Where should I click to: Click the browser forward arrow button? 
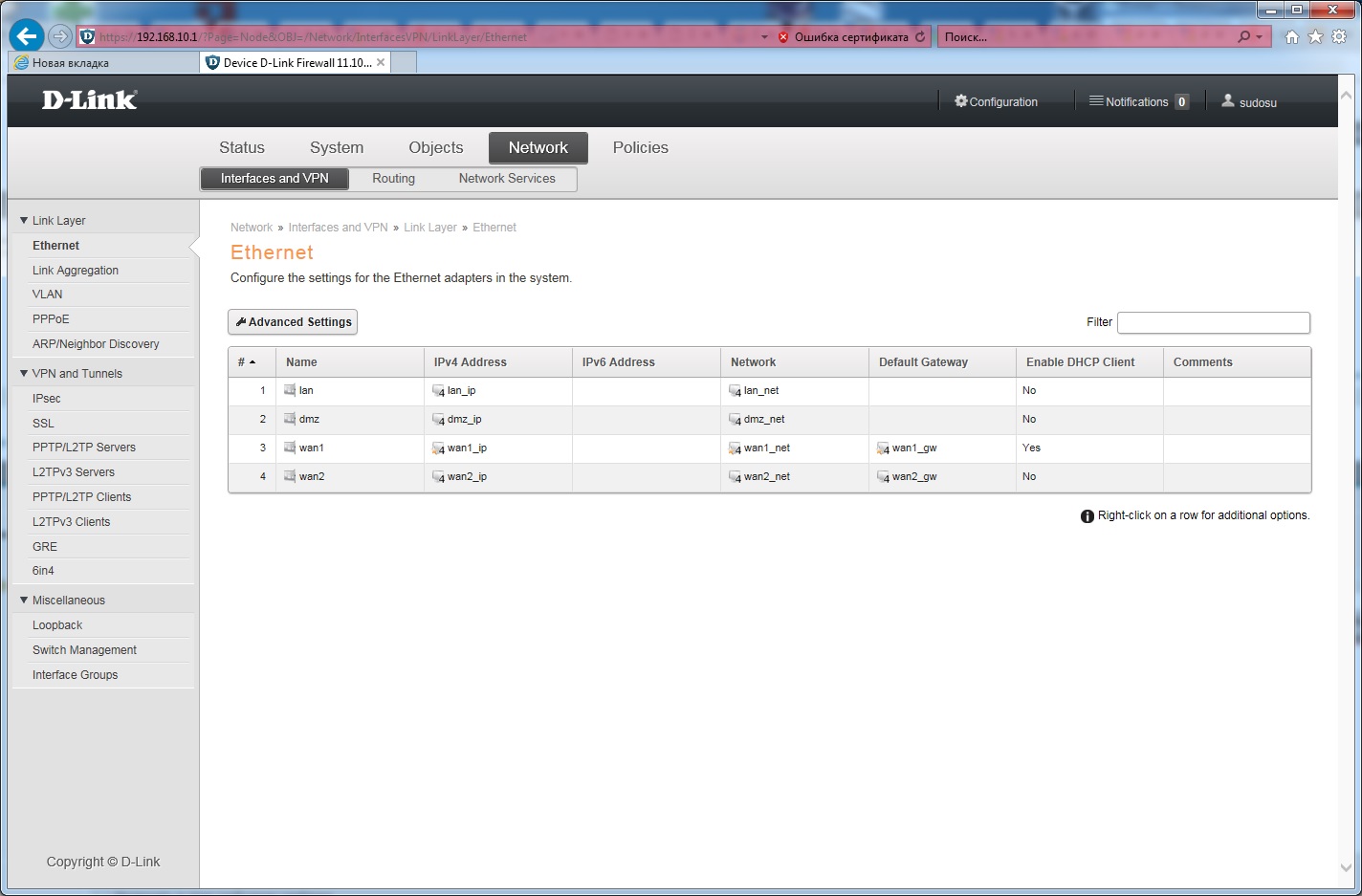pos(60,36)
